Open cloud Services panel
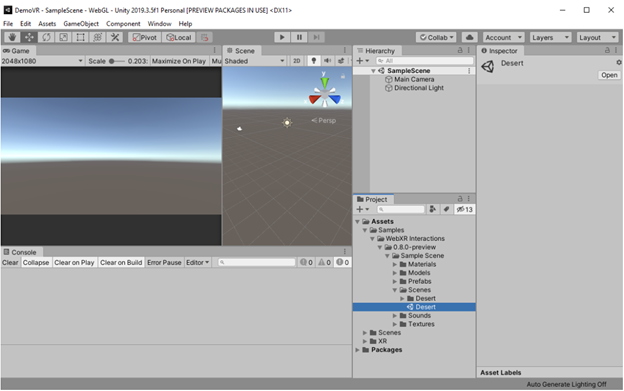 470,37
